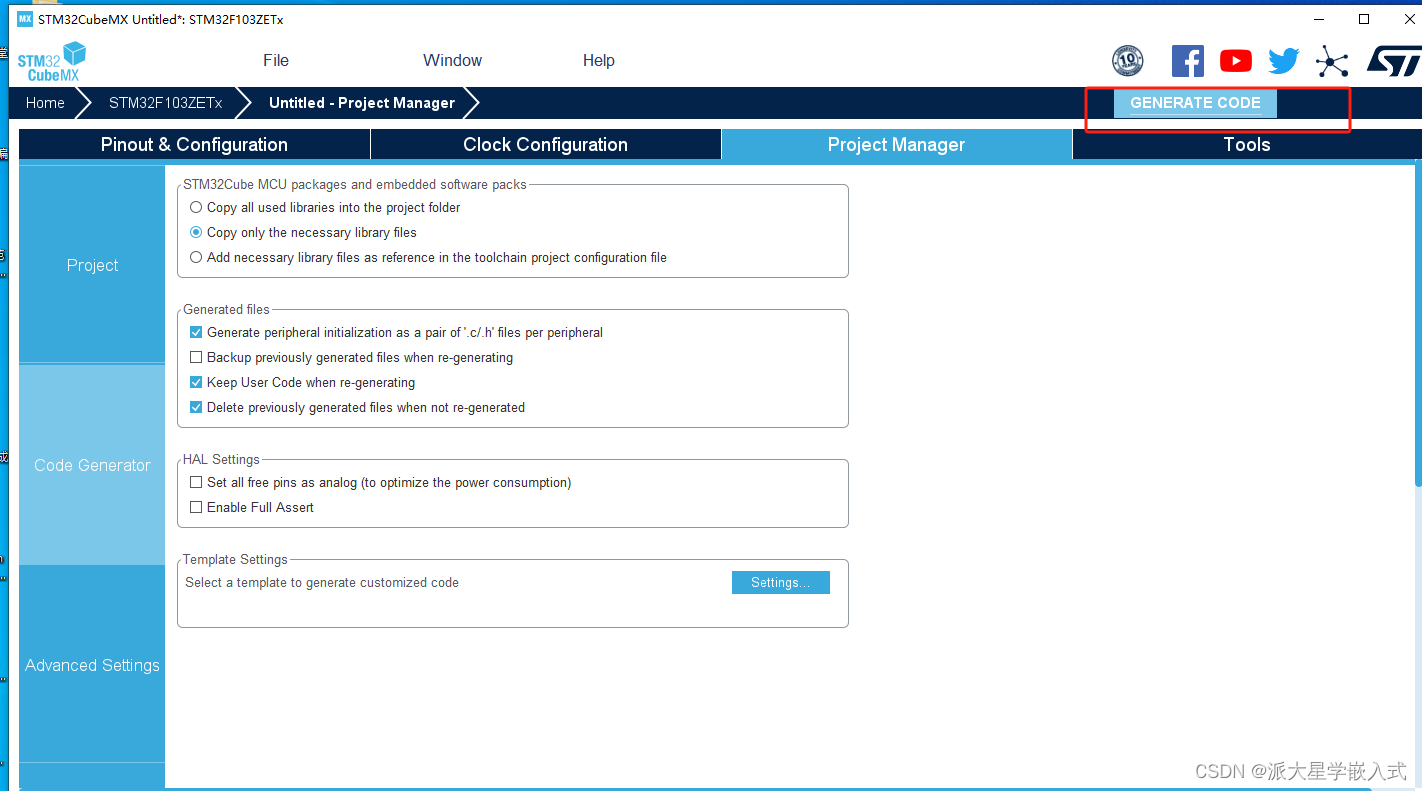Open template Settings... button
The image size is (1422, 791).
click(x=781, y=583)
